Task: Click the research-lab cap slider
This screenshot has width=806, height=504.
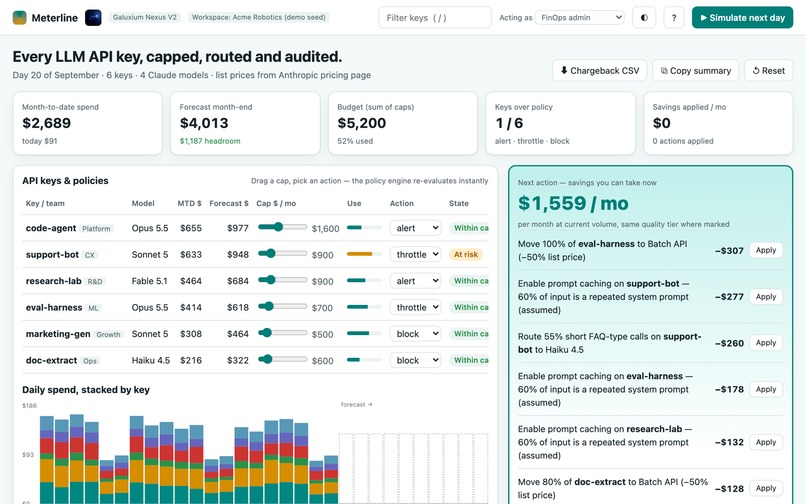Action: (282, 280)
